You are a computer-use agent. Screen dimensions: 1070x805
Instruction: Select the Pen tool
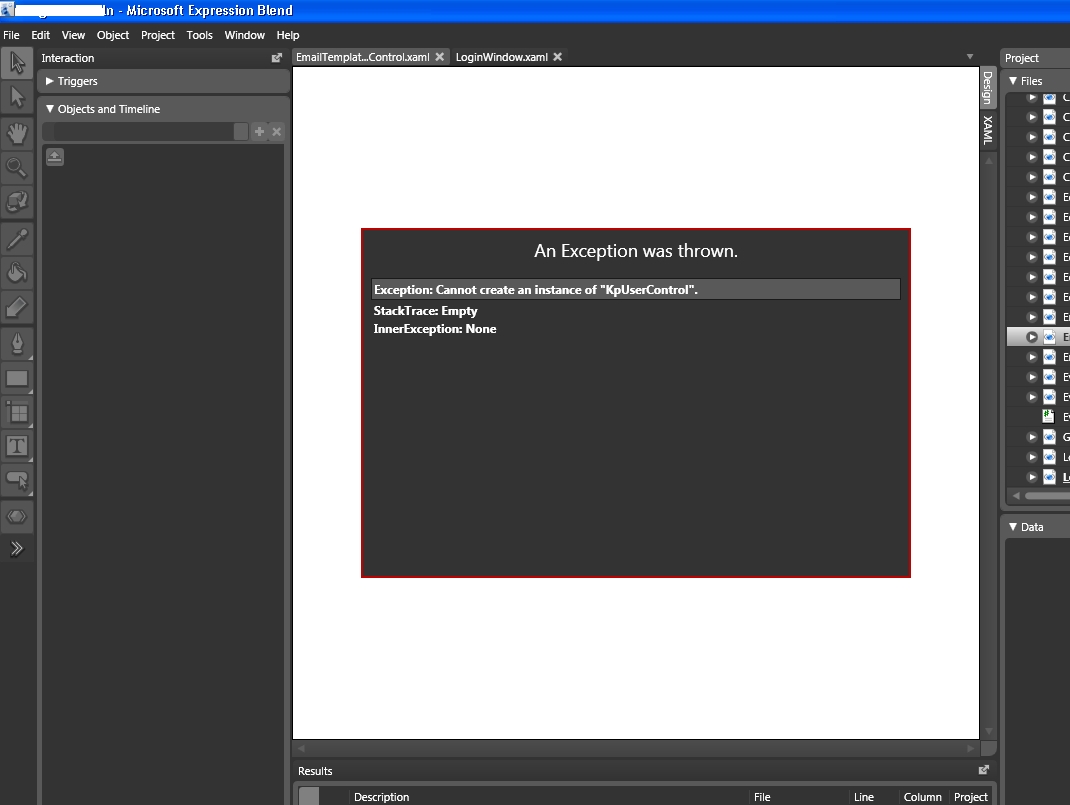pyautogui.click(x=17, y=344)
